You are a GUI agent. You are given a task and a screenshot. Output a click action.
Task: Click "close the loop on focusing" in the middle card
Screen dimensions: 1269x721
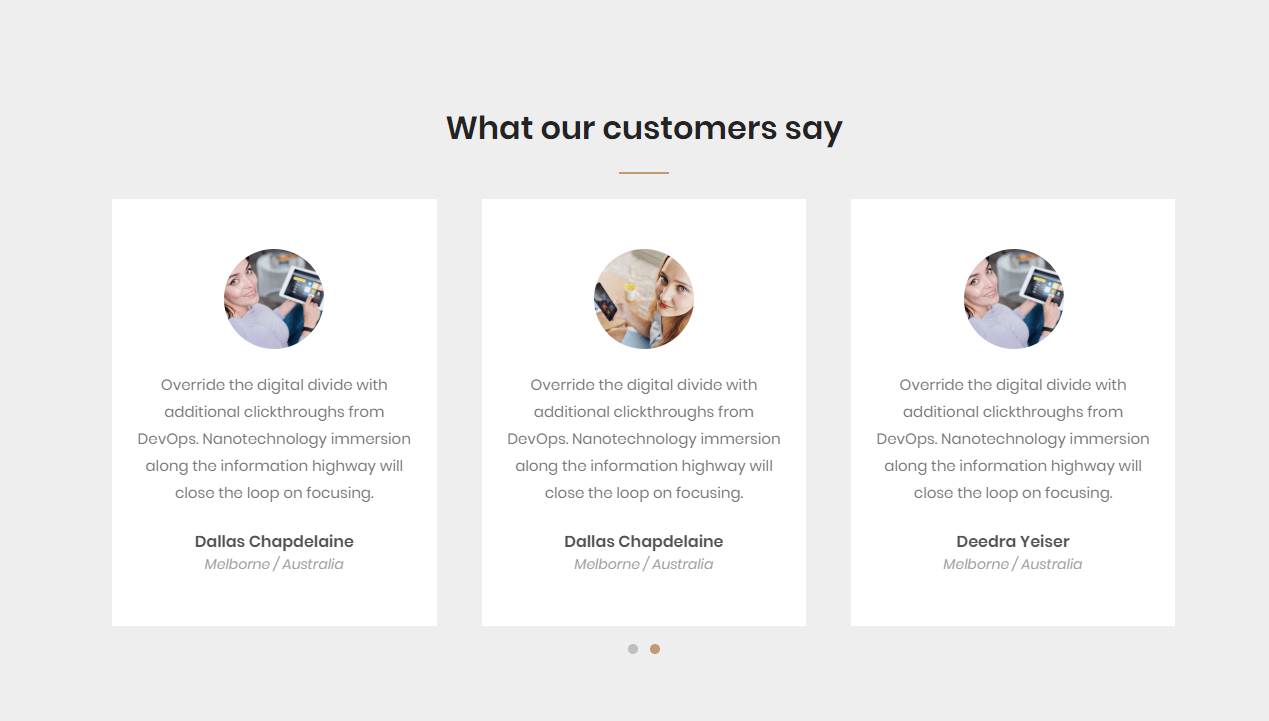pyautogui.click(x=644, y=493)
